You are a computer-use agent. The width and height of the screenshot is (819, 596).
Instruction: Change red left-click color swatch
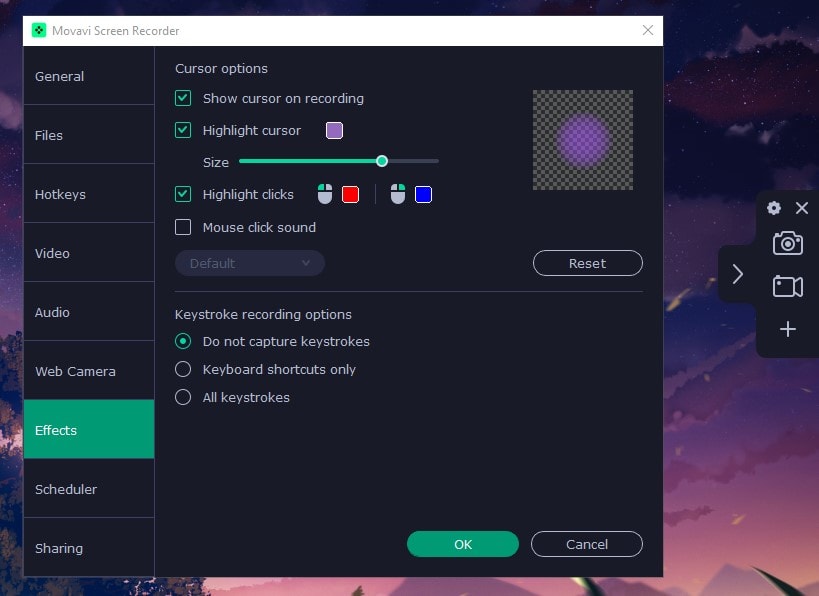tap(350, 194)
